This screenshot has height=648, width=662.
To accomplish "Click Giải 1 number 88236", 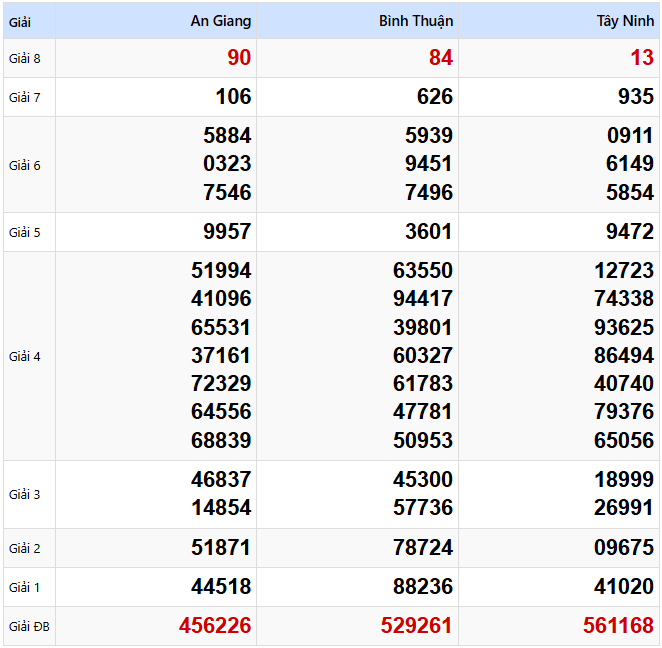I will click(x=422, y=587).
